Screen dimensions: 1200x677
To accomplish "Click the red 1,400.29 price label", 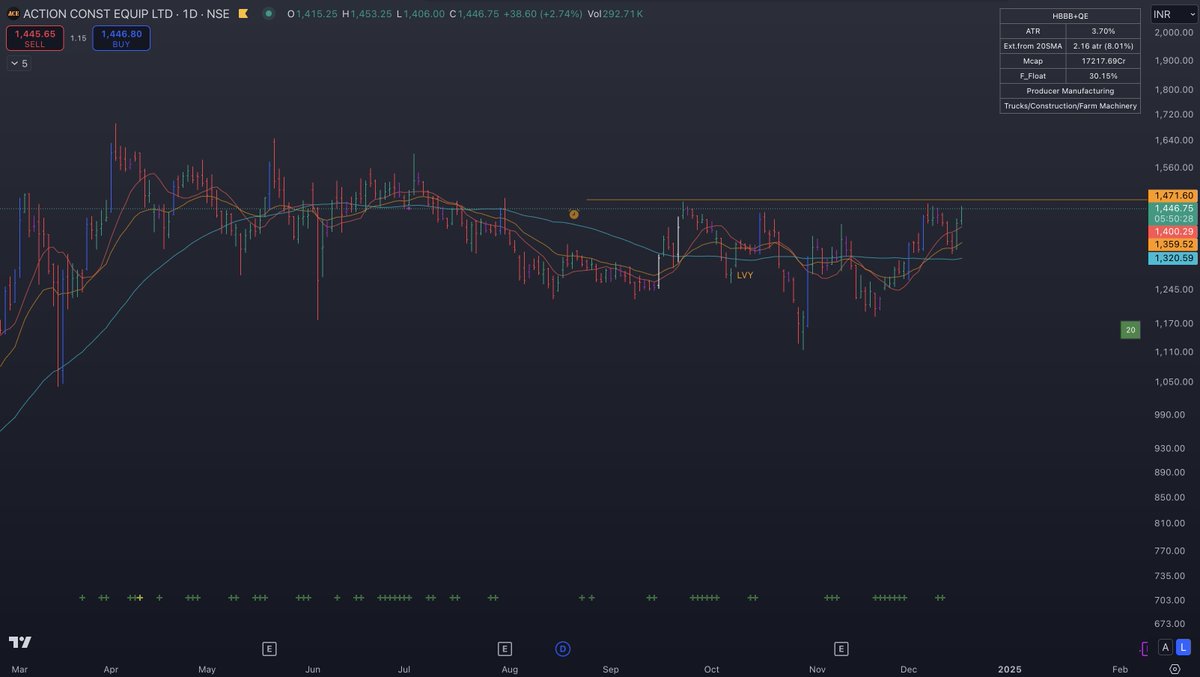I will click(x=1172, y=232).
